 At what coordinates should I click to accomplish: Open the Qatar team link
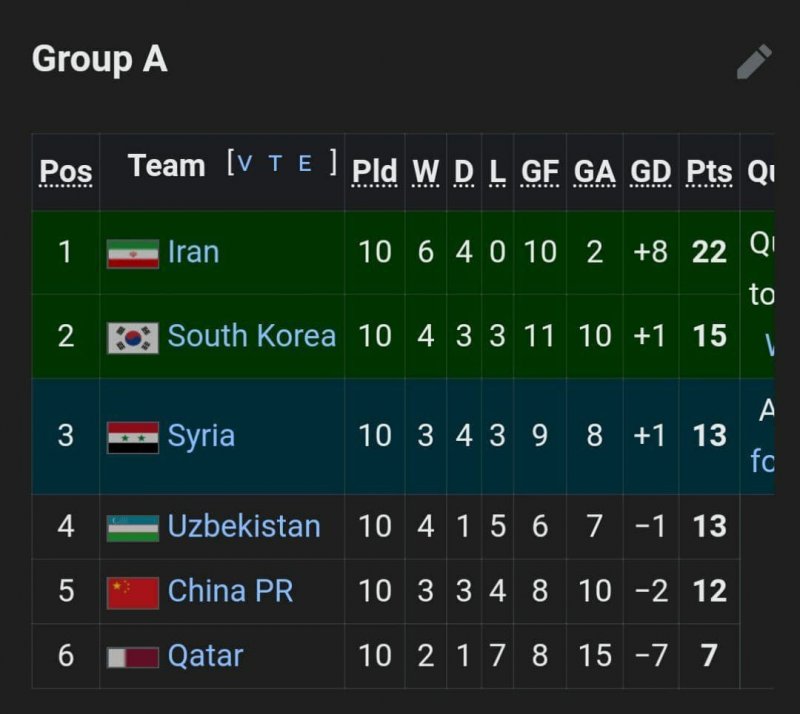[205, 656]
